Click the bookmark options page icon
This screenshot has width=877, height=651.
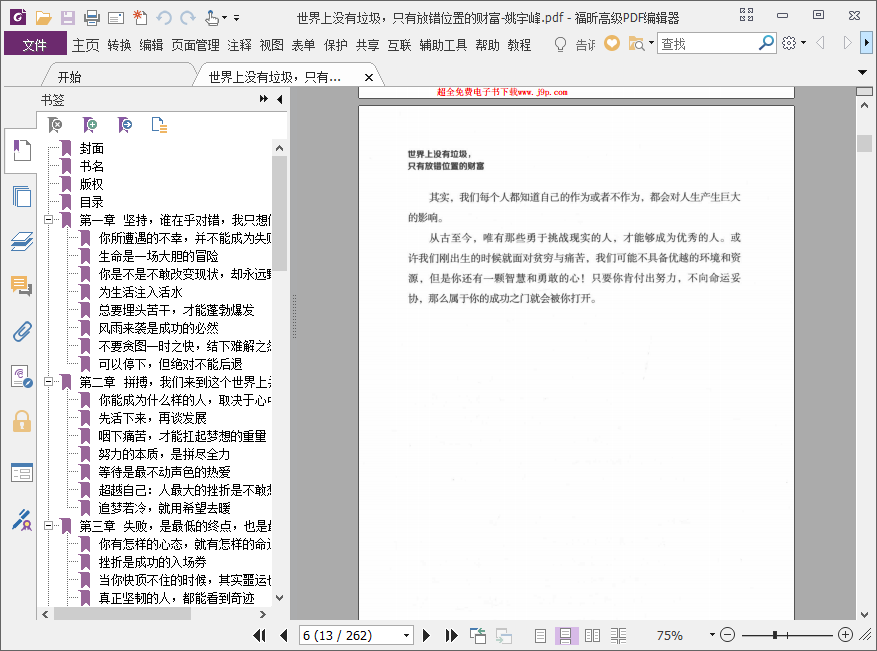click(159, 125)
